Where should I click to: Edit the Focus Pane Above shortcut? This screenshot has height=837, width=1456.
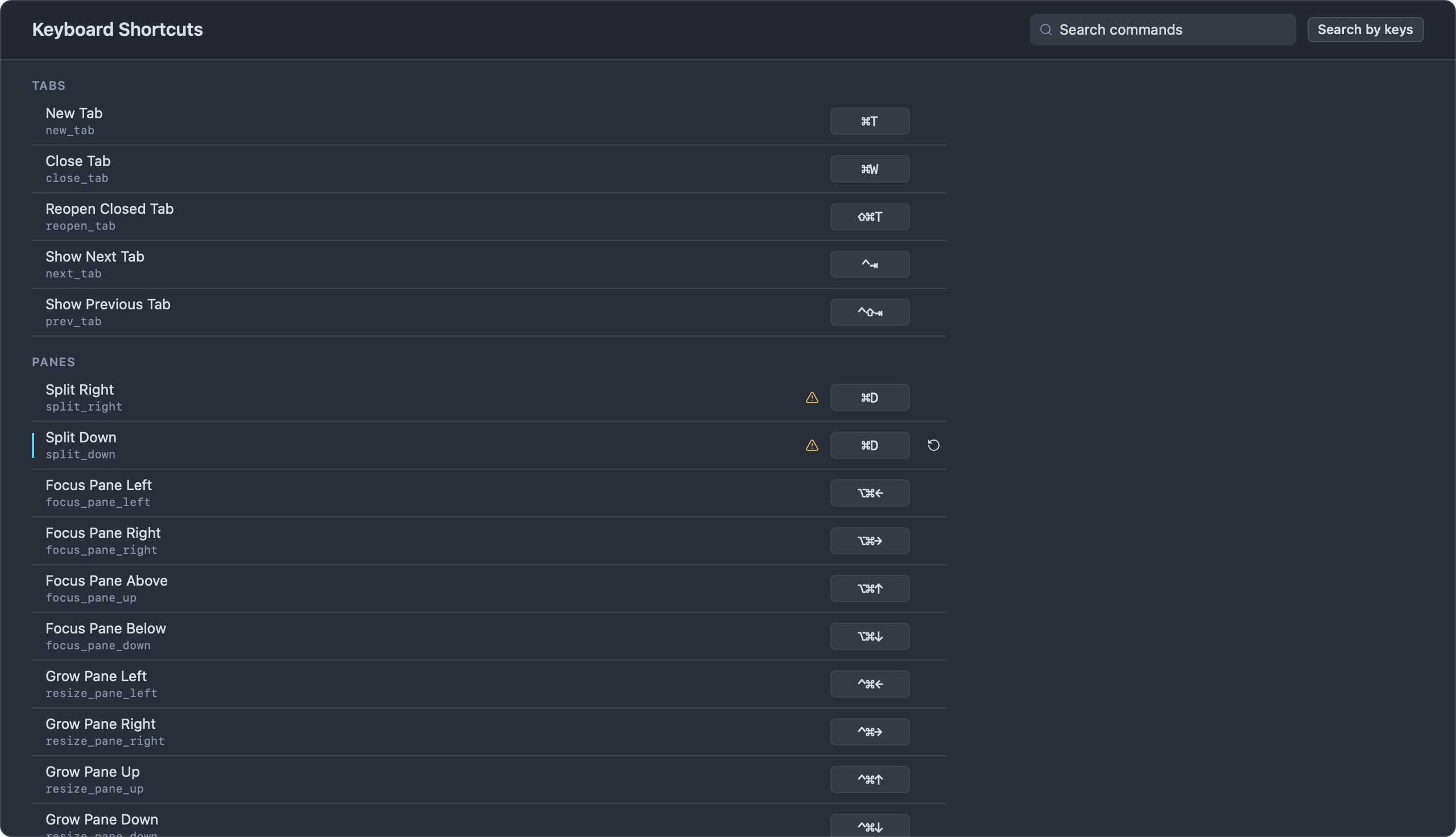(x=870, y=588)
